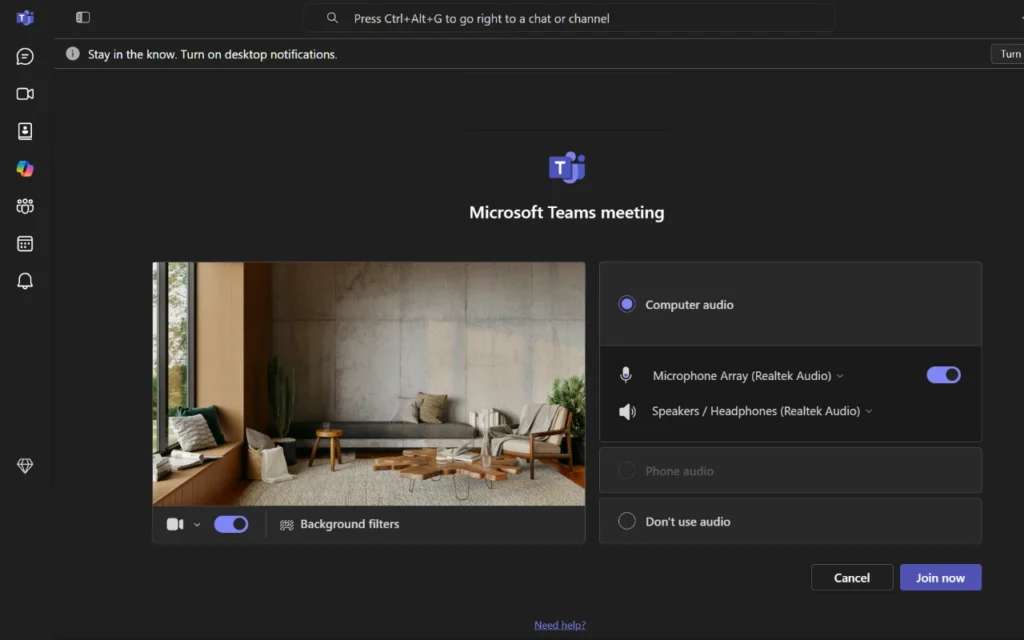Mute using the microphone toggle switch
This screenshot has height=640, width=1024.
(x=944, y=375)
